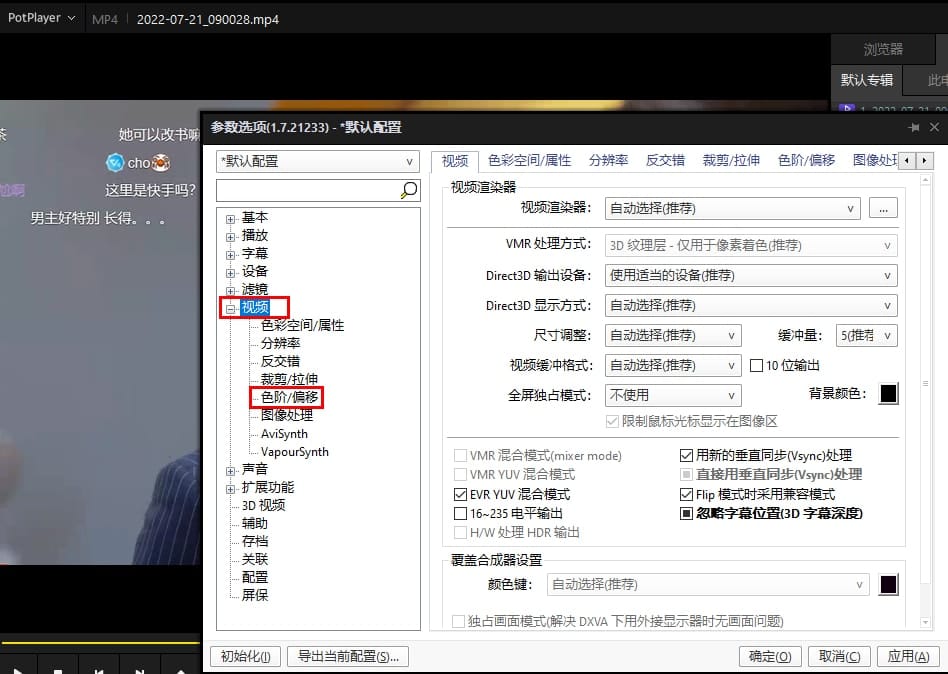Expand the 声音 tree node
The width and height of the screenshot is (948, 674).
tap(231, 470)
